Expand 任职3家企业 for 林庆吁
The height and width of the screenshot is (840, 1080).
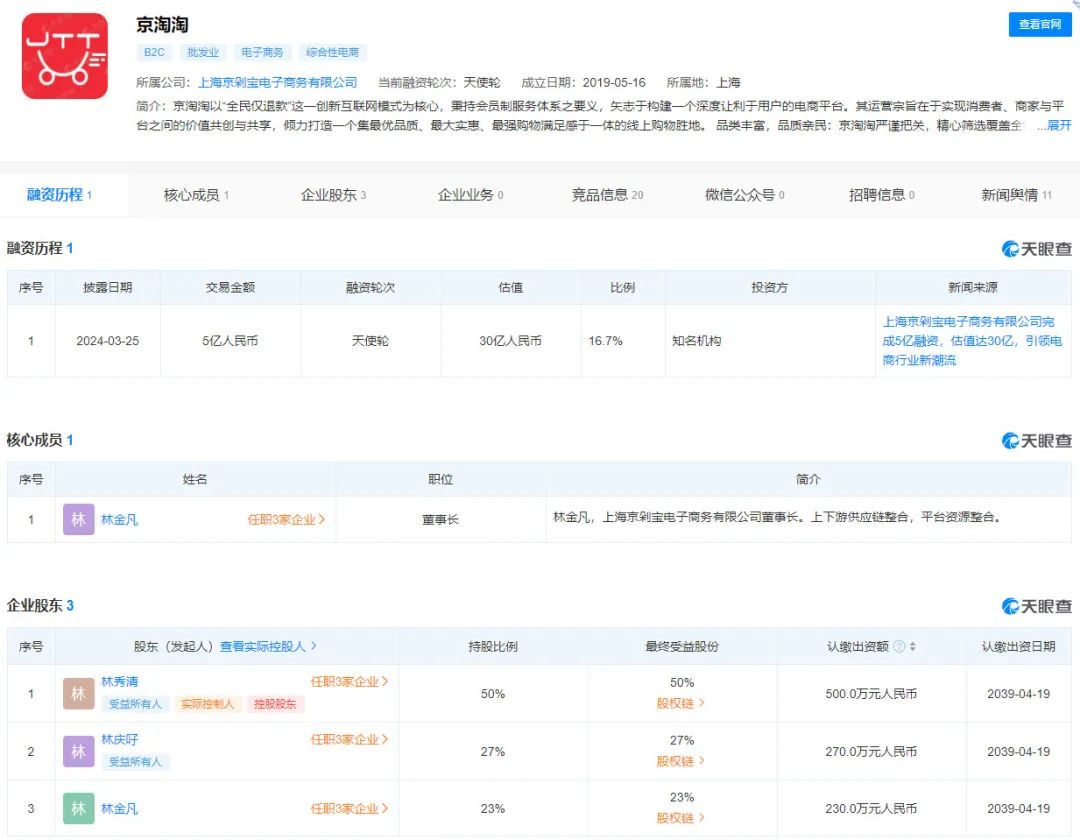coord(349,739)
